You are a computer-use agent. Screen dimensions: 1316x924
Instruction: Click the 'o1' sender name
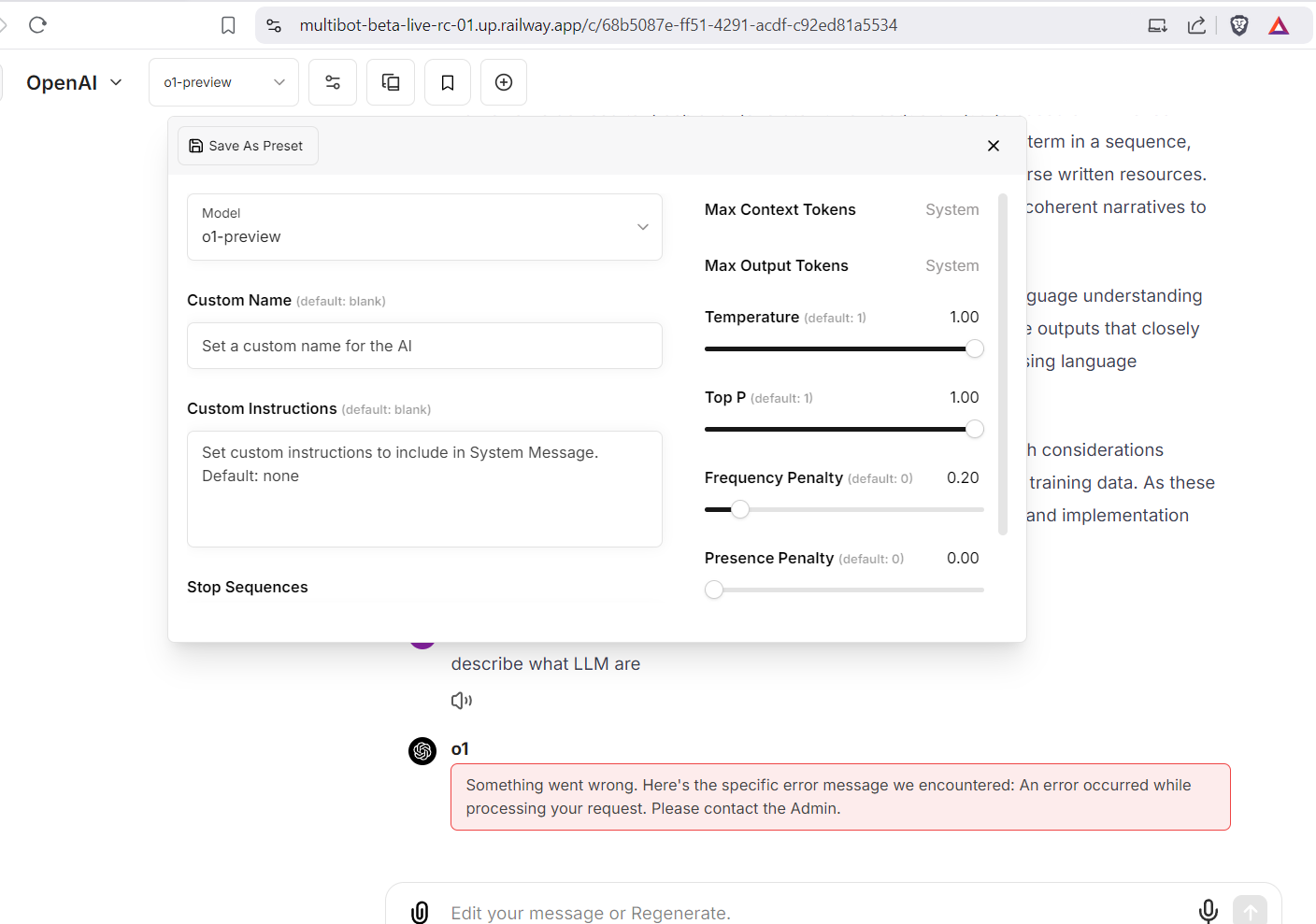click(460, 748)
